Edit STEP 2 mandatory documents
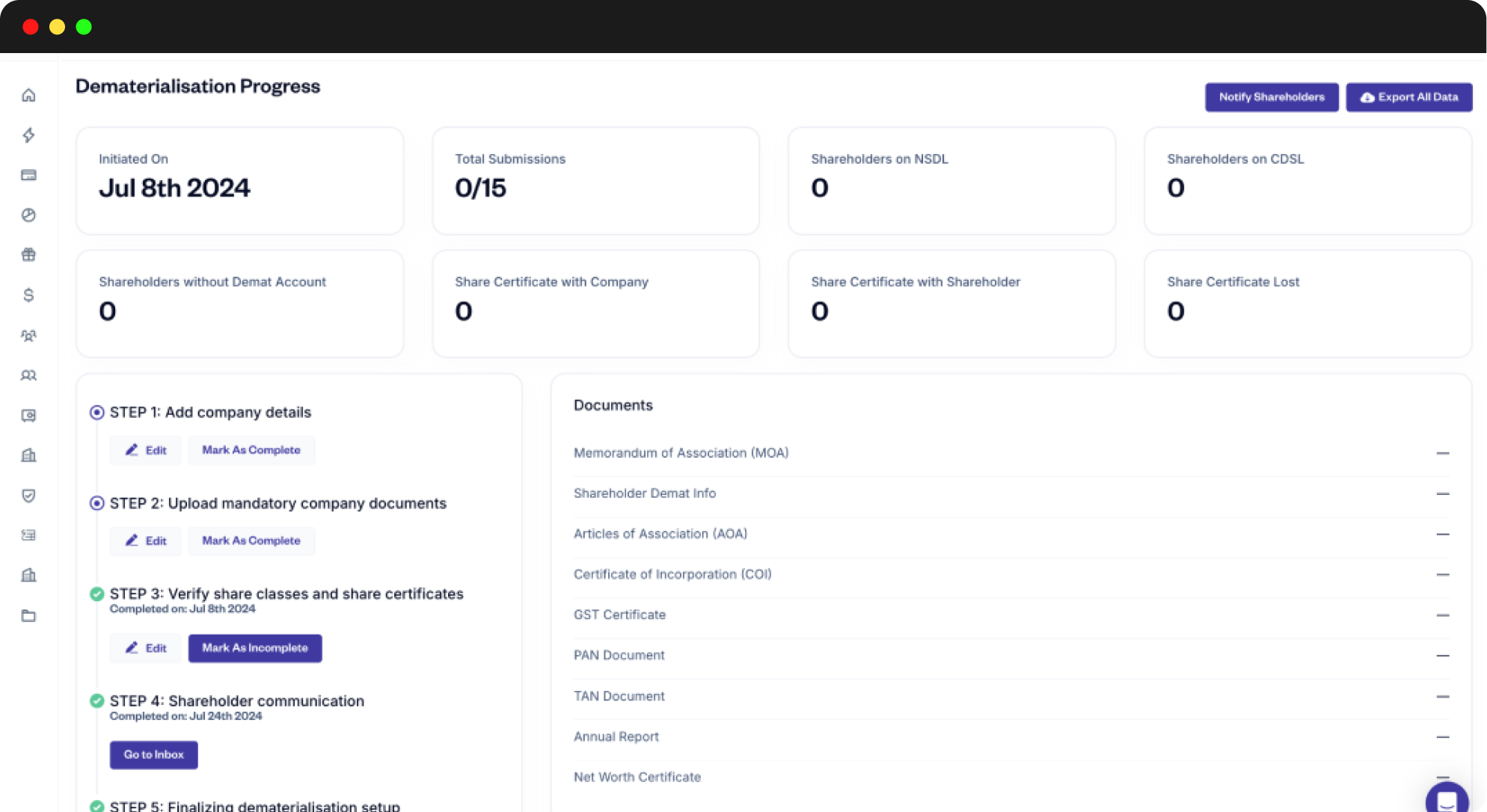Image resolution: width=1487 pixels, height=812 pixels. tap(146, 541)
